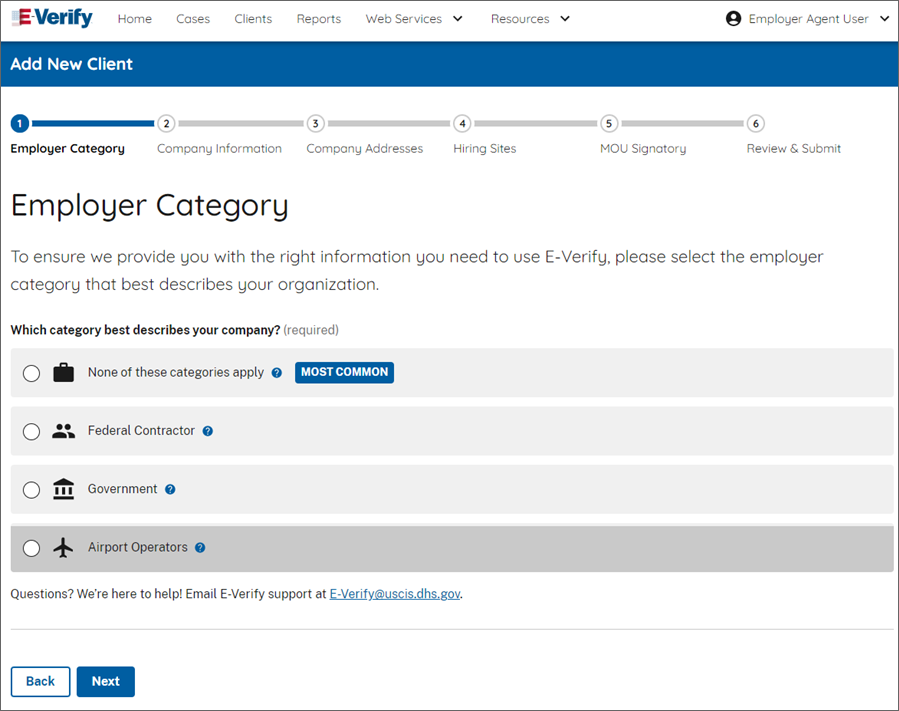Click the E-Verify logo
The height and width of the screenshot is (711, 899).
(52, 18)
